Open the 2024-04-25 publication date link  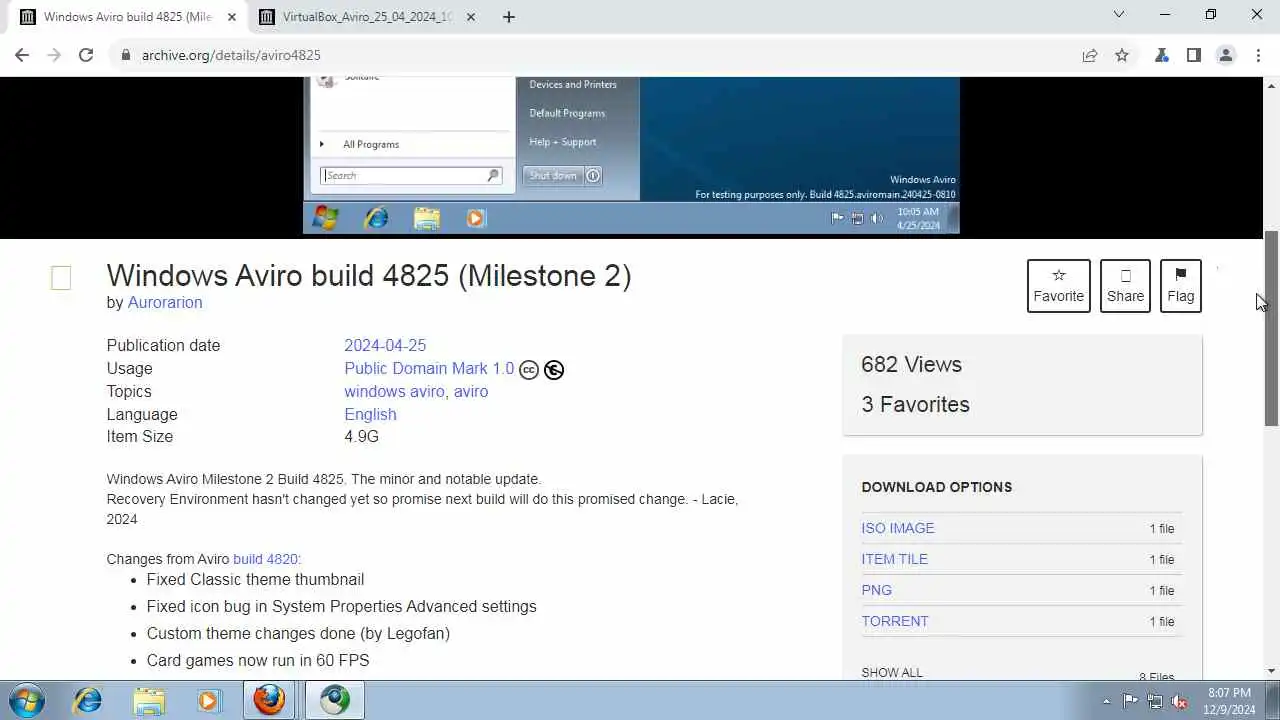(385, 345)
